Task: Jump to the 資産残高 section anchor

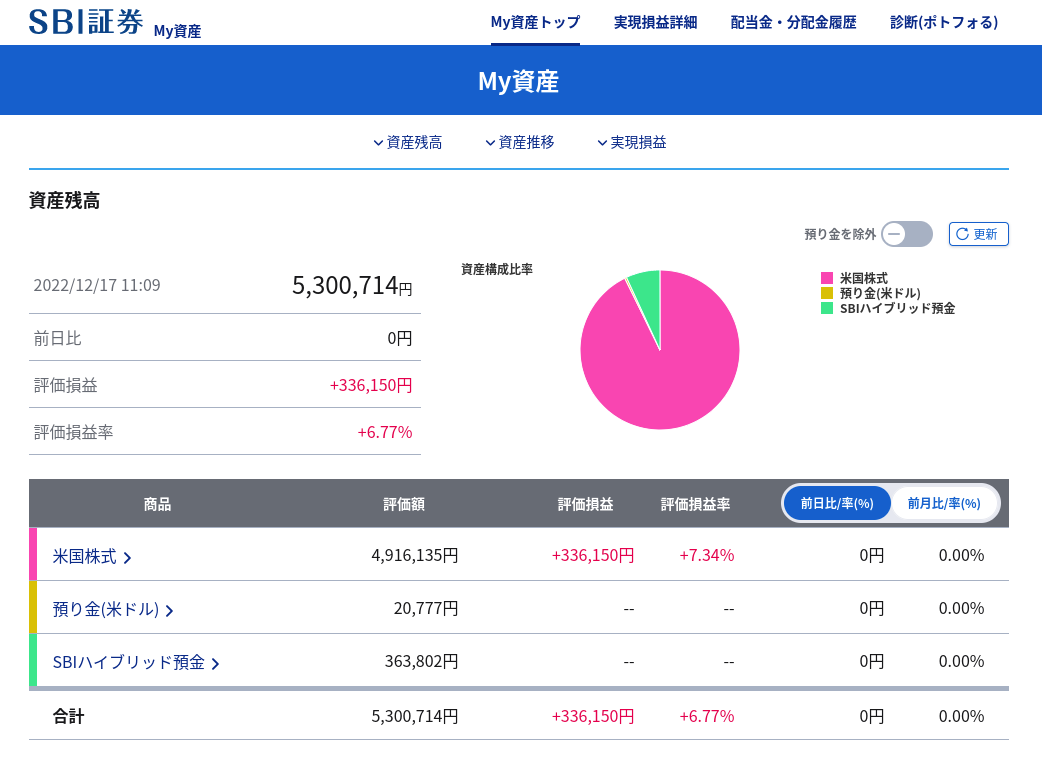Action: point(408,142)
